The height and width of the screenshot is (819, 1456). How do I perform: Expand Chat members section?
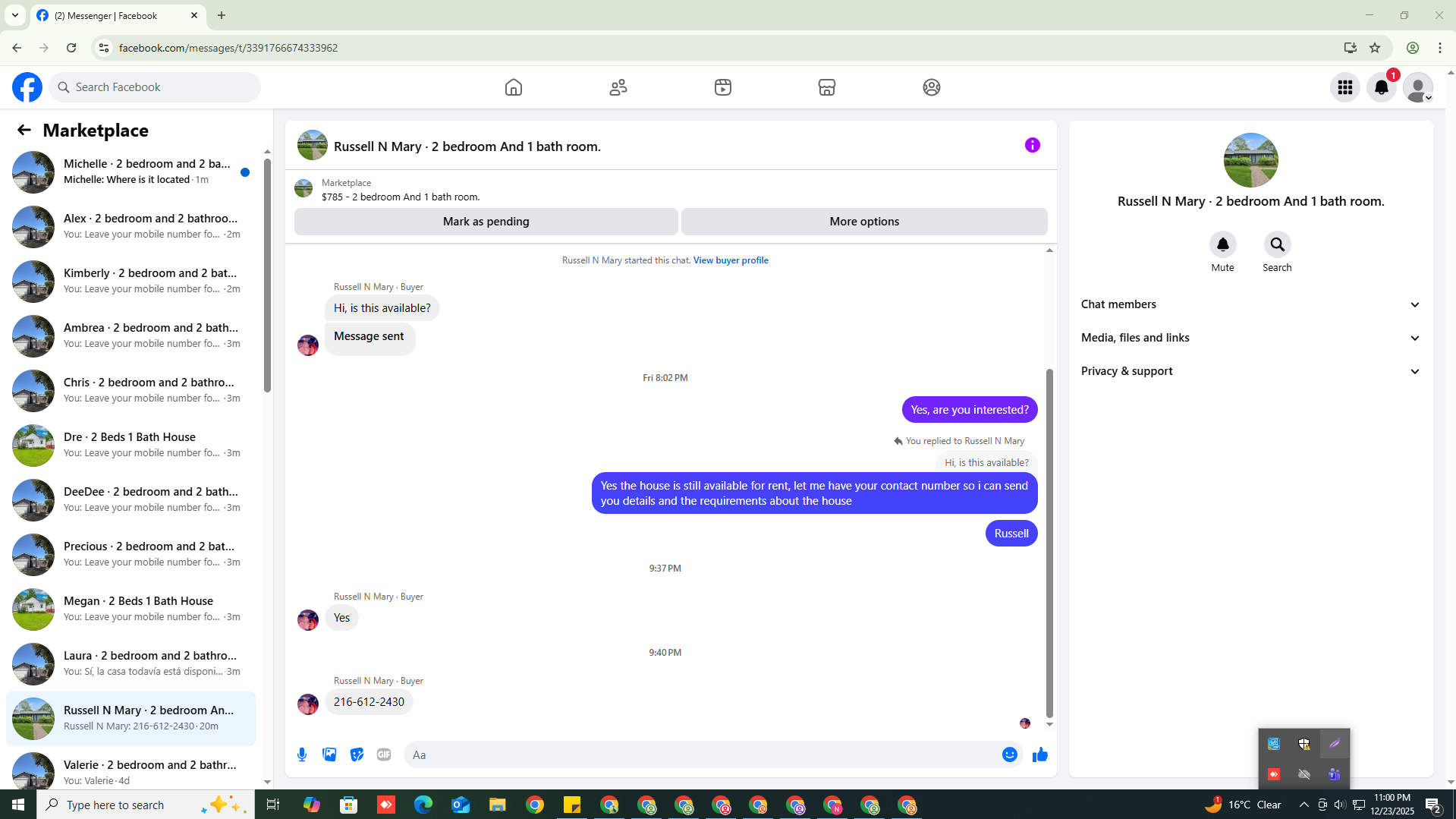click(x=1250, y=304)
